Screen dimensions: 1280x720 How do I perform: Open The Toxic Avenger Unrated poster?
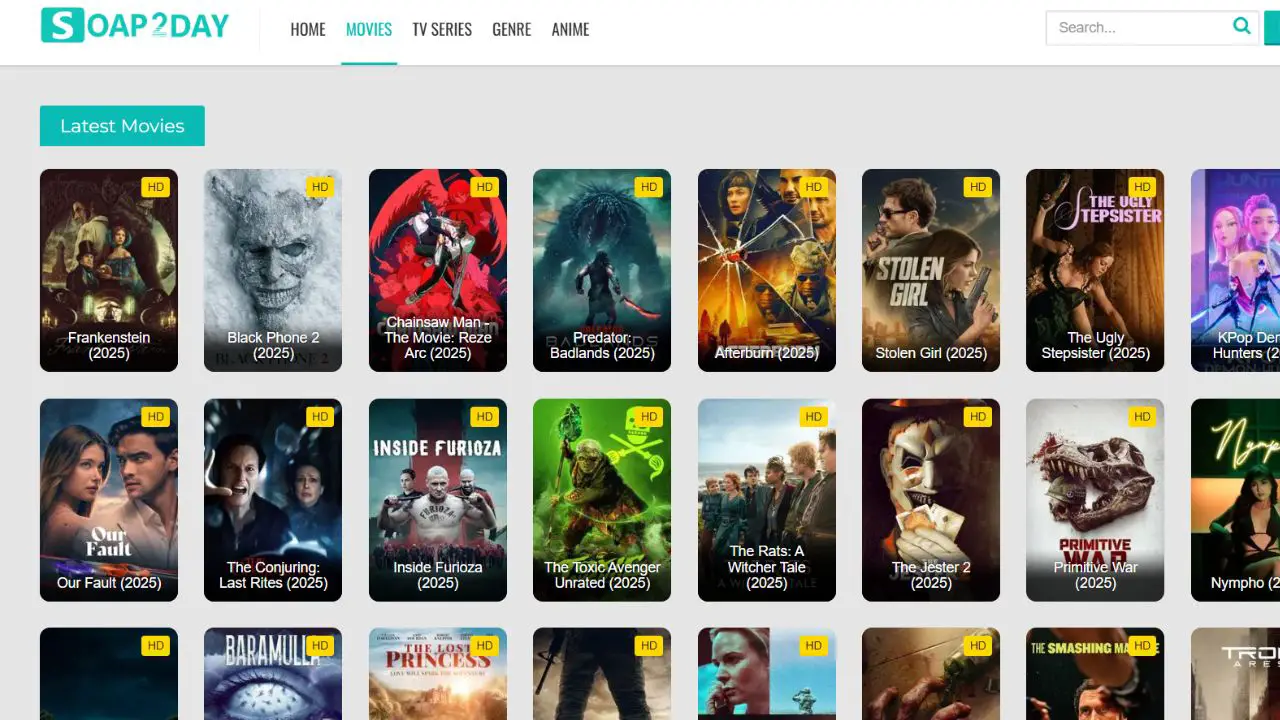[x=602, y=500]
